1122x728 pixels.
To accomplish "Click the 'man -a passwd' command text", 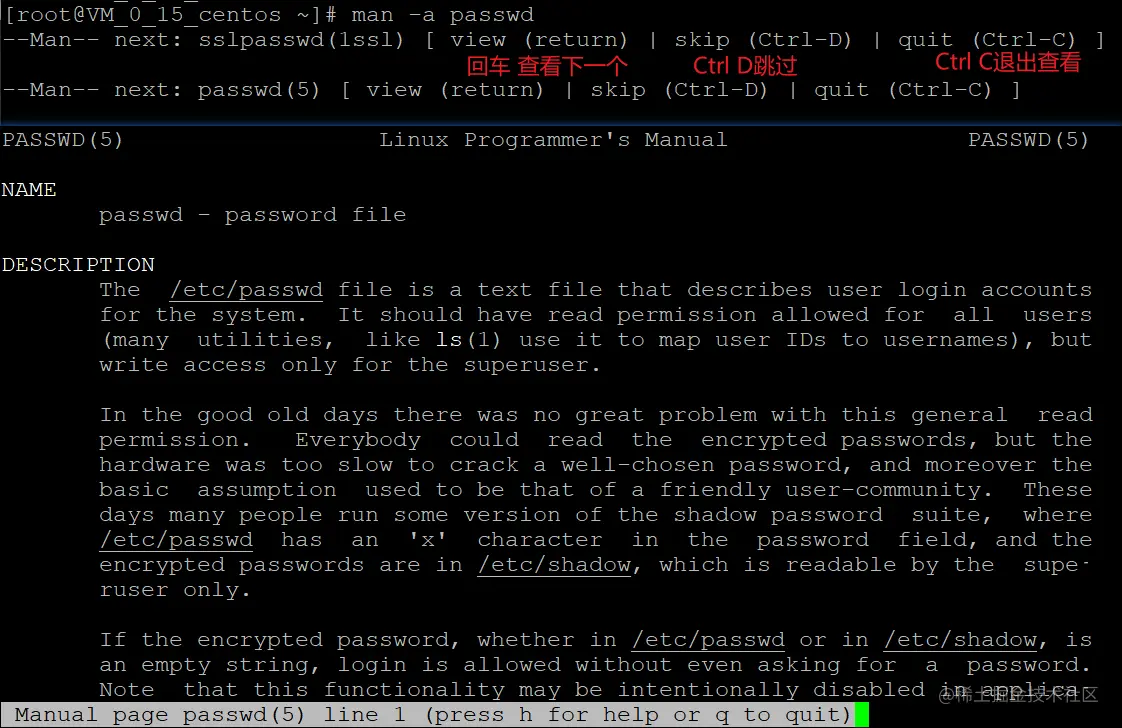I will [442, 14].
